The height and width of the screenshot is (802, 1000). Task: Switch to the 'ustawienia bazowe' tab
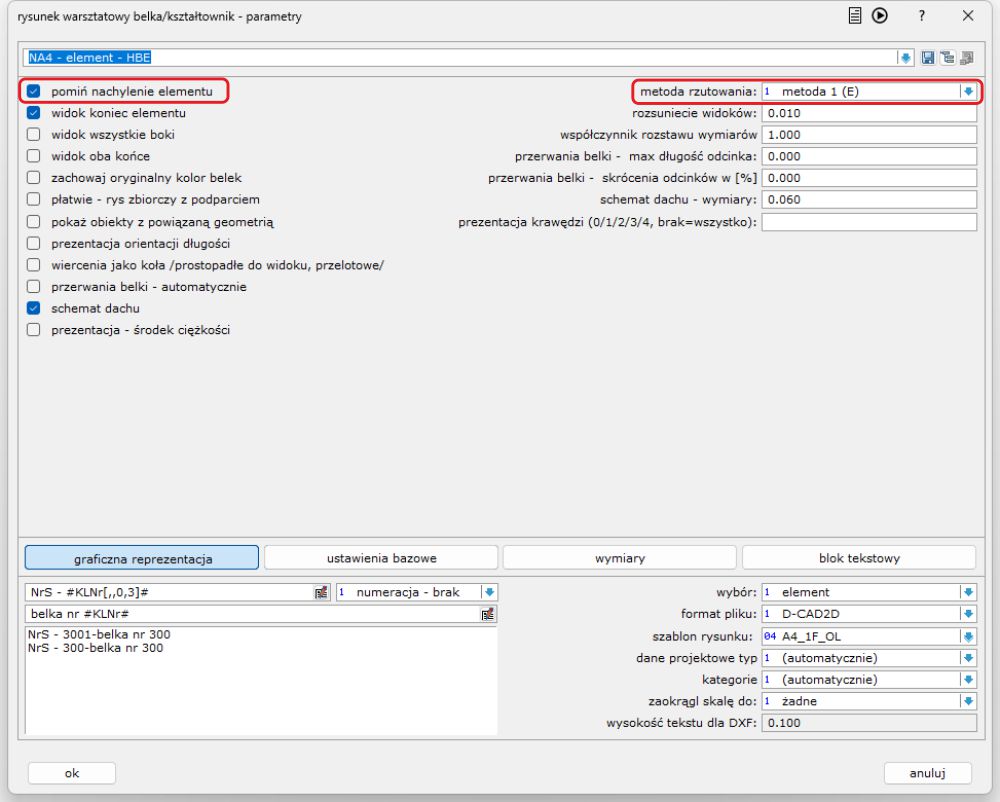(381, 558)
